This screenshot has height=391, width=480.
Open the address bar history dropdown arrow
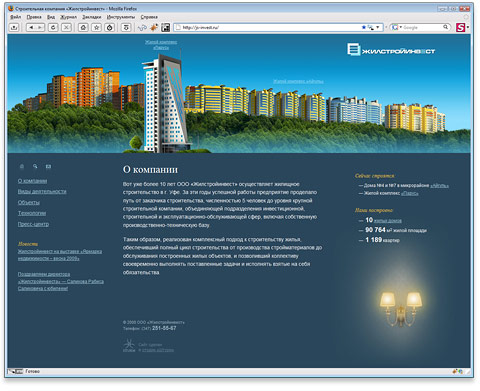tap(378, 27)
